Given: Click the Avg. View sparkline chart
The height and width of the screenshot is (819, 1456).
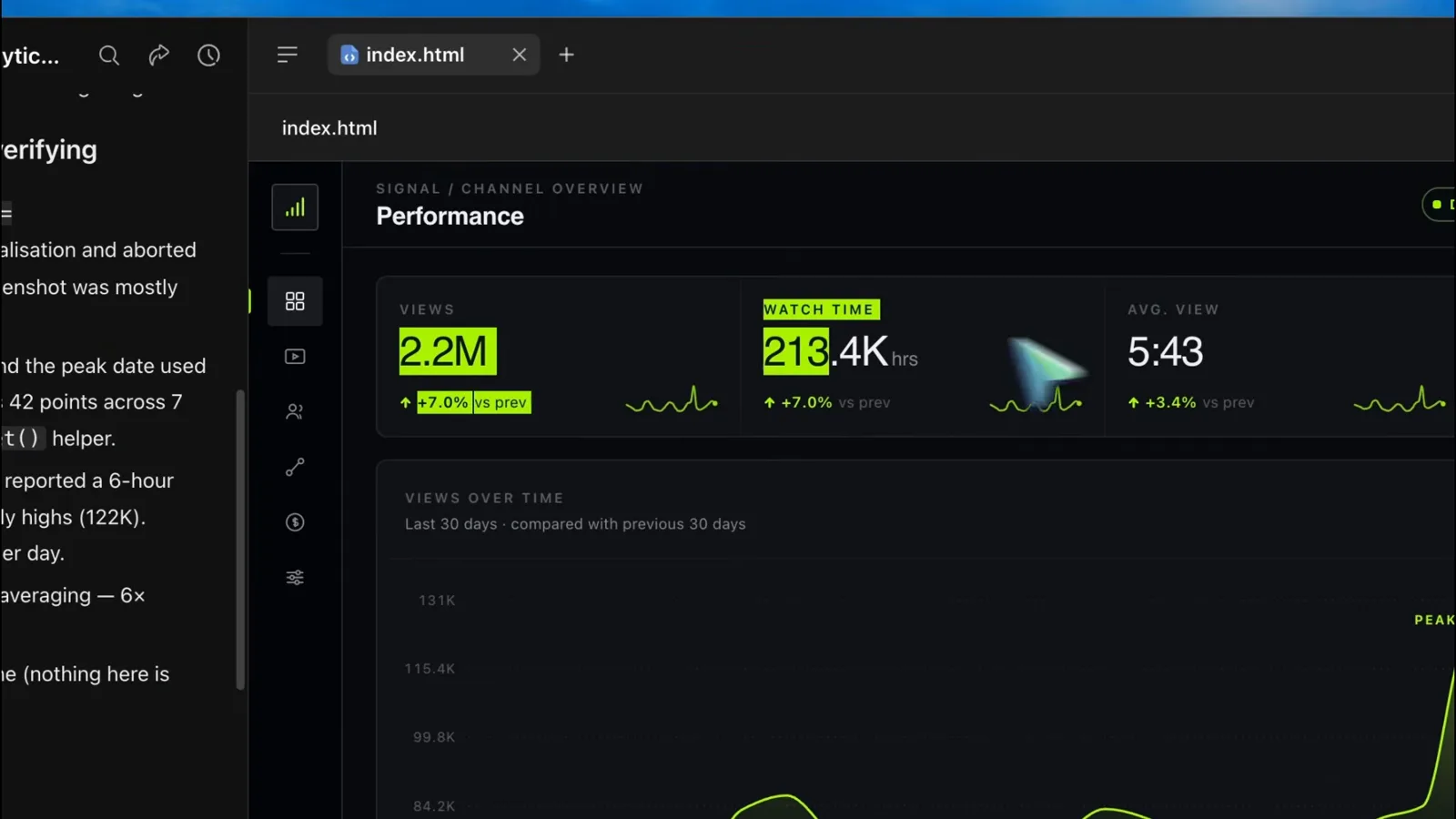Looking at the screenshot, I should pos(1400,399).
